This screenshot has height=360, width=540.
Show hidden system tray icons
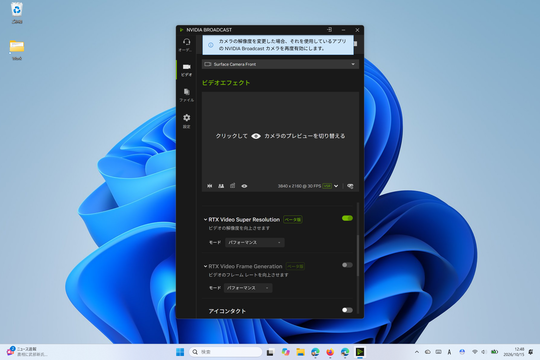click(417, 352)
